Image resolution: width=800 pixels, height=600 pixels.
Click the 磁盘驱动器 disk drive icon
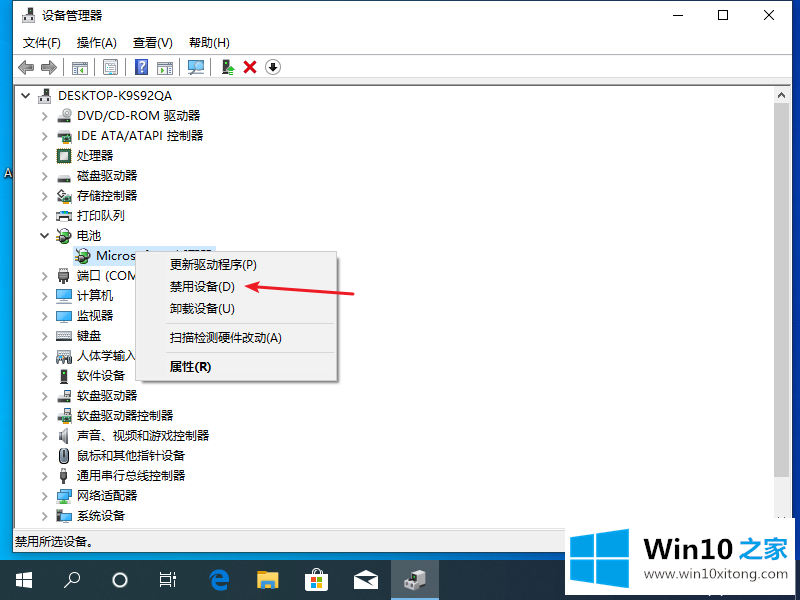tap(64, 177)
